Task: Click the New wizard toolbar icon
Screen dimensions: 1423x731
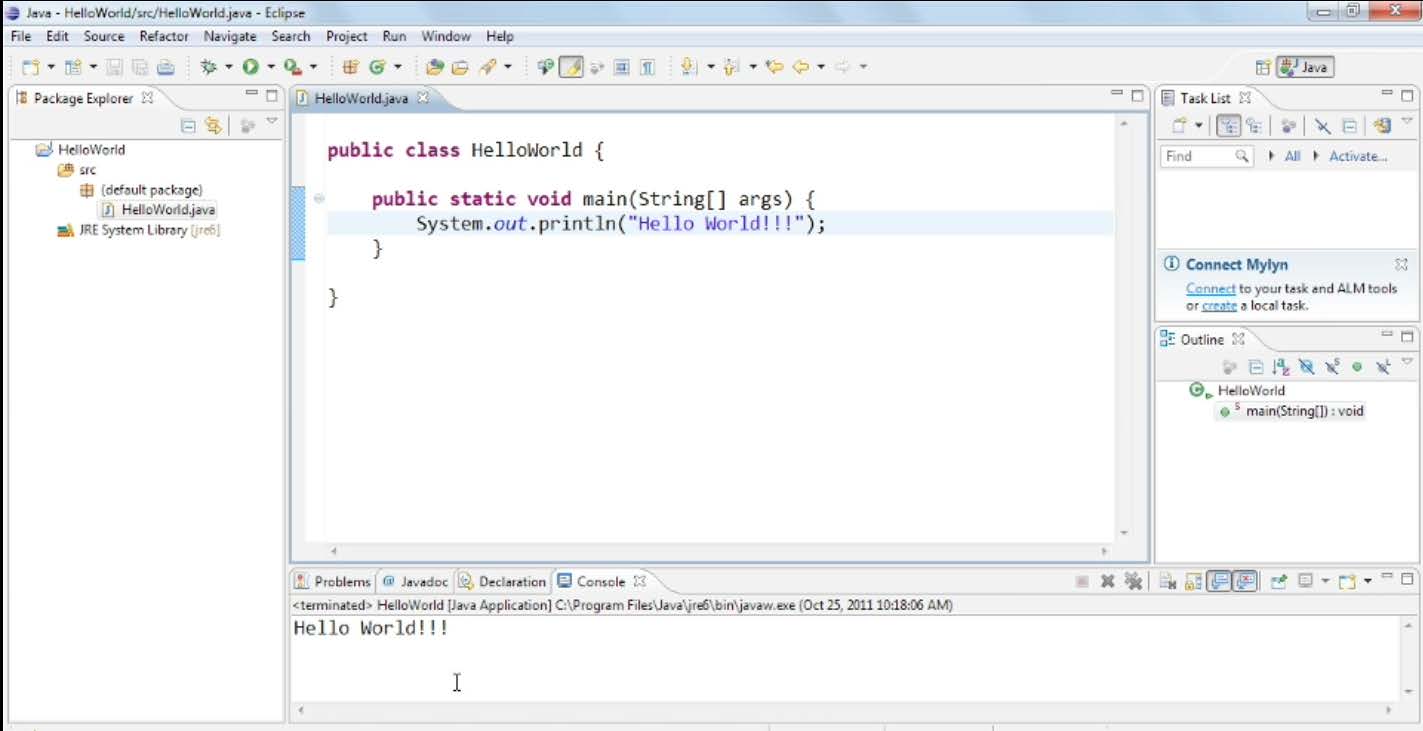Action: 30,67
